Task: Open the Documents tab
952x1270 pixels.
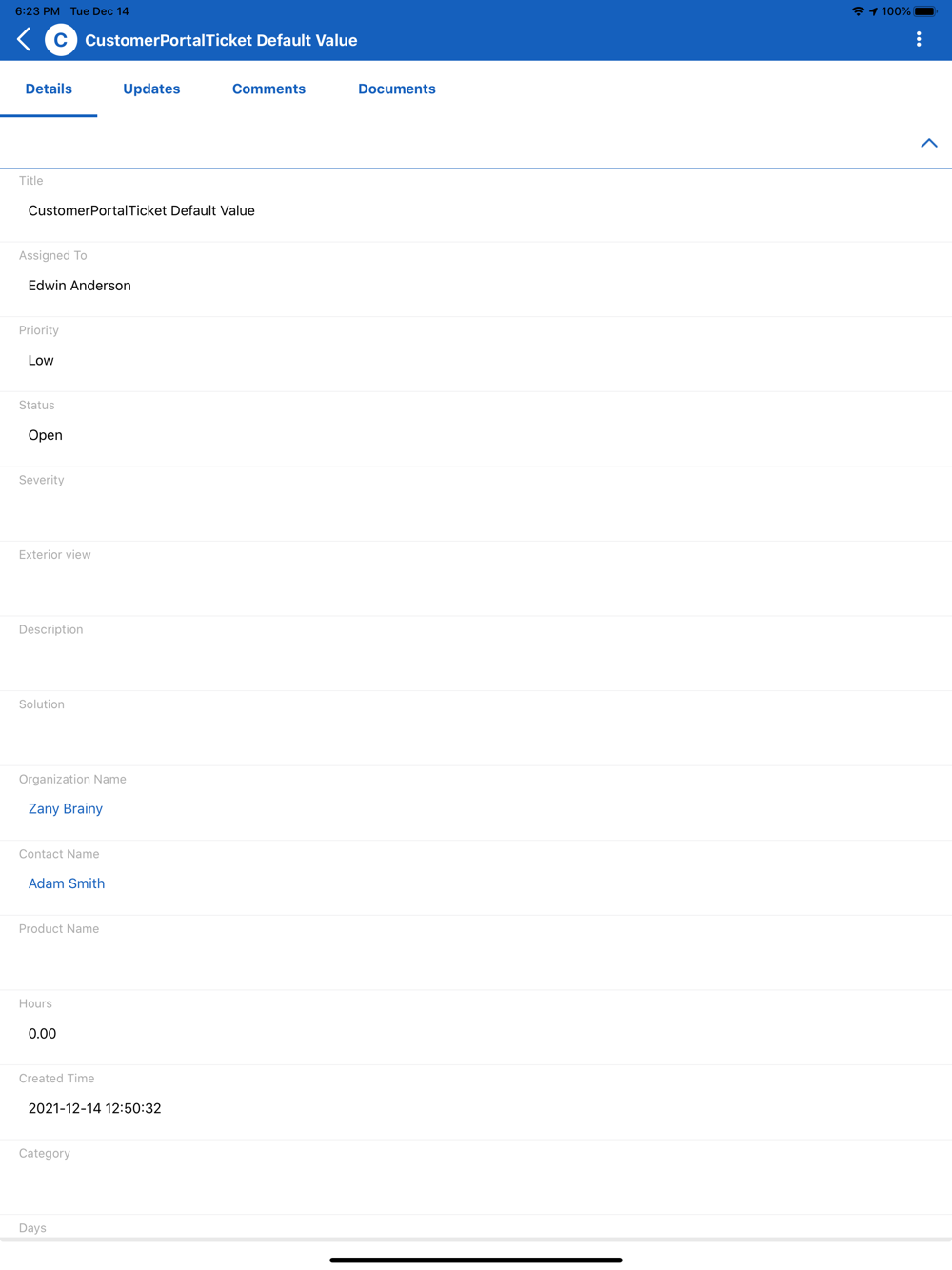Action: (x=397, y=89)
